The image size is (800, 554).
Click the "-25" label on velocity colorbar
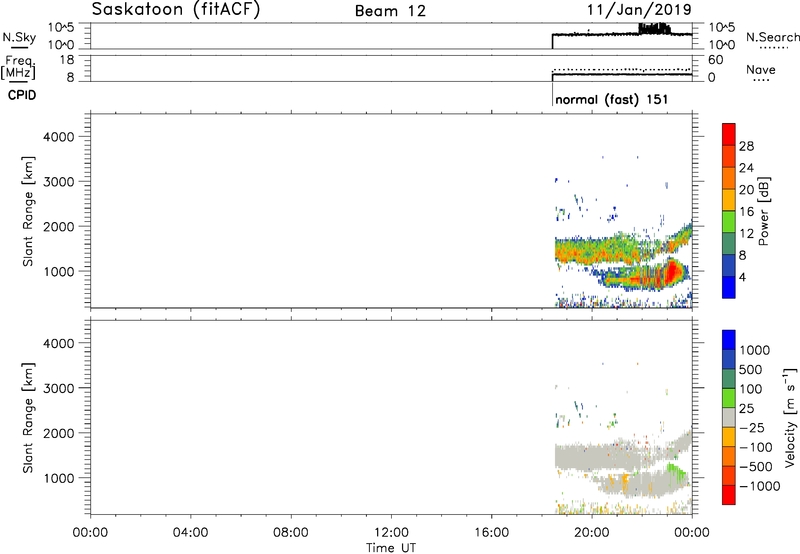pos(752,427)
